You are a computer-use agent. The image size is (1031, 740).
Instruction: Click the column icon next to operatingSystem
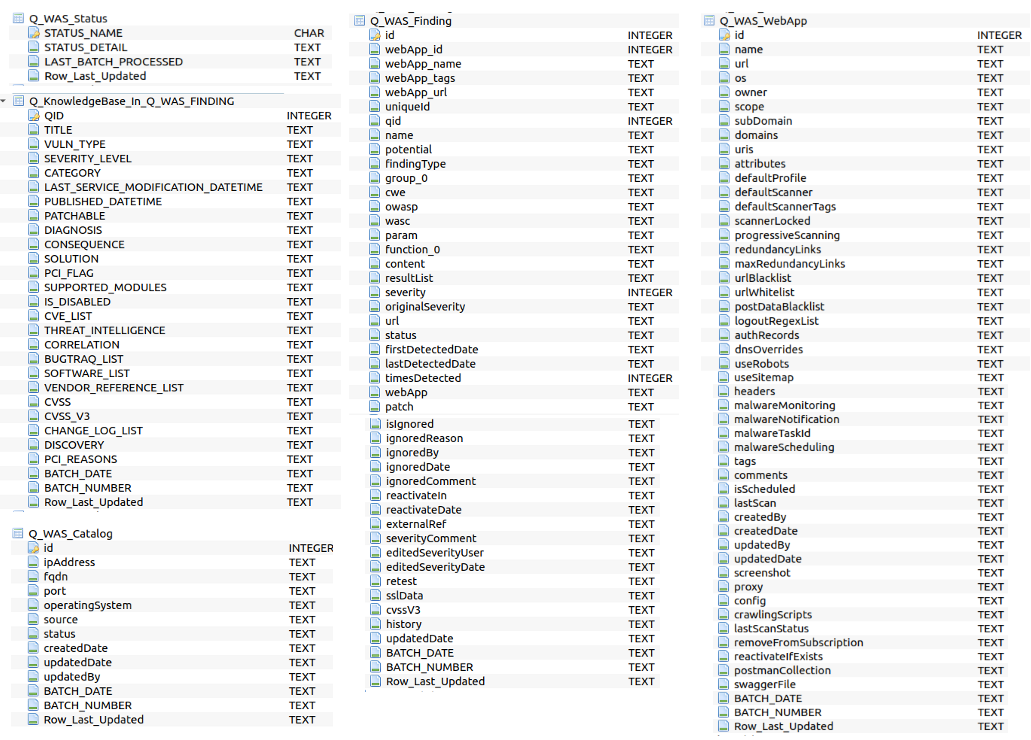(33, 605)
